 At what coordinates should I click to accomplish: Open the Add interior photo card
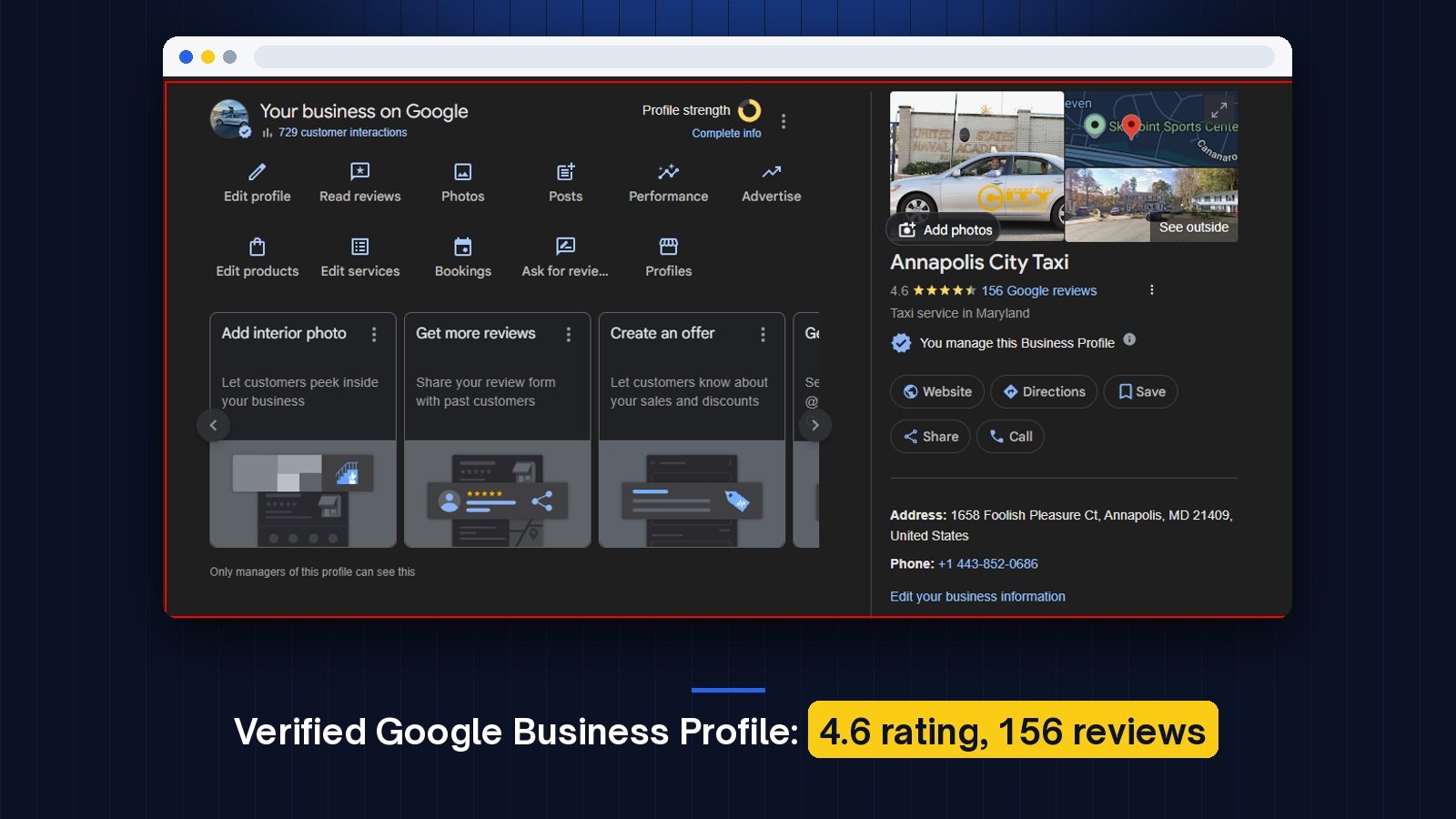(303, 430)
